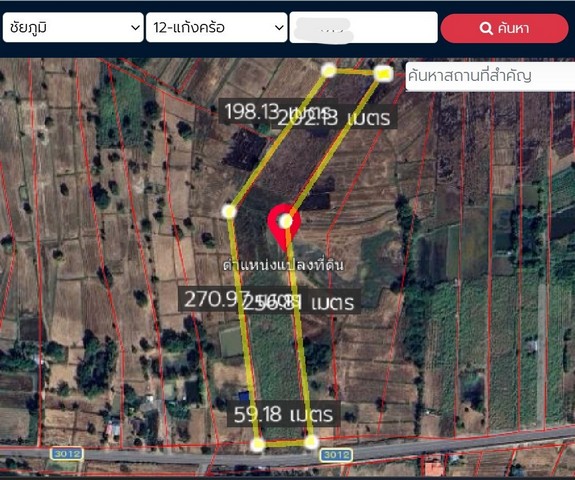The width and height of the screenshot is (575, 480).
Task: Select the bottom-right polygon vertex near road
Action: tap(311, 442)
